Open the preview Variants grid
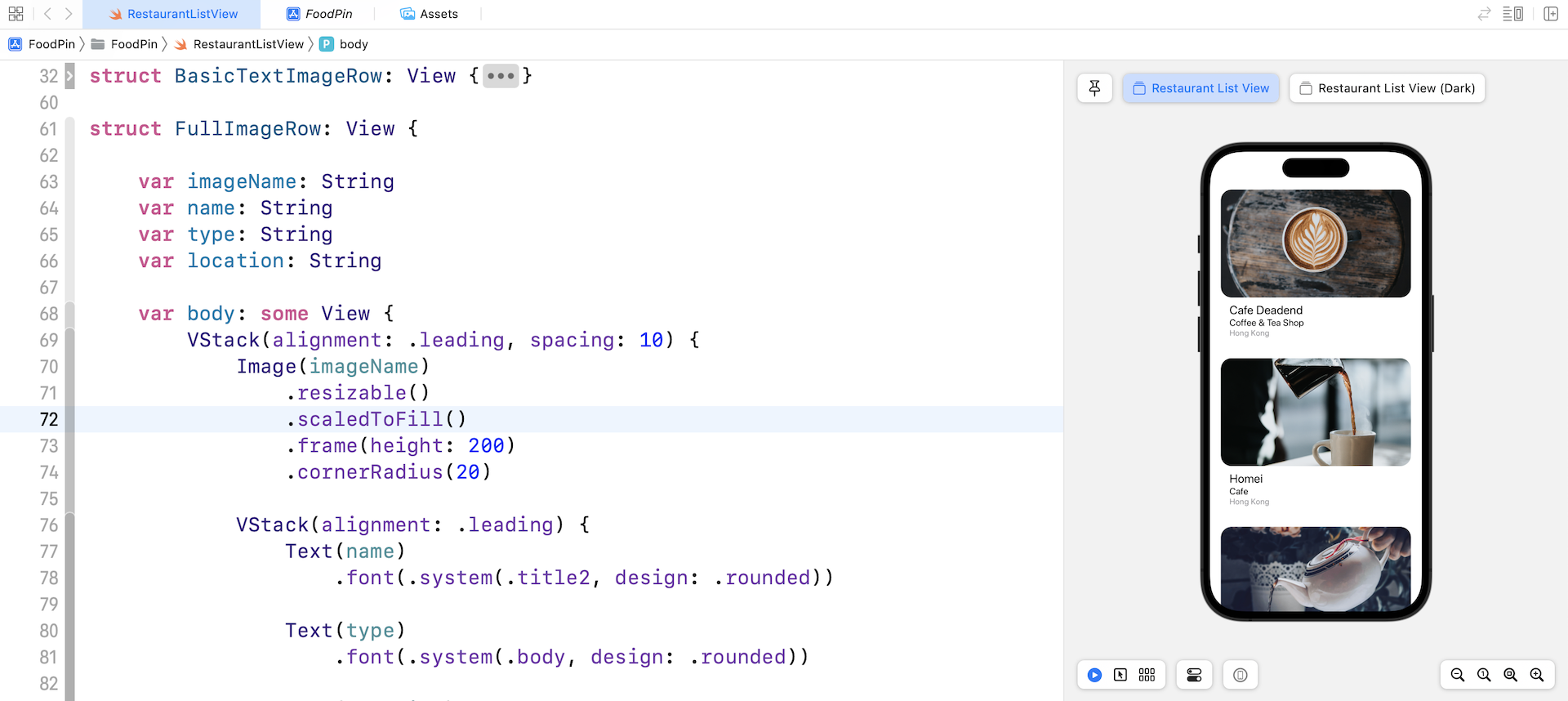 tap(1147, 675)
